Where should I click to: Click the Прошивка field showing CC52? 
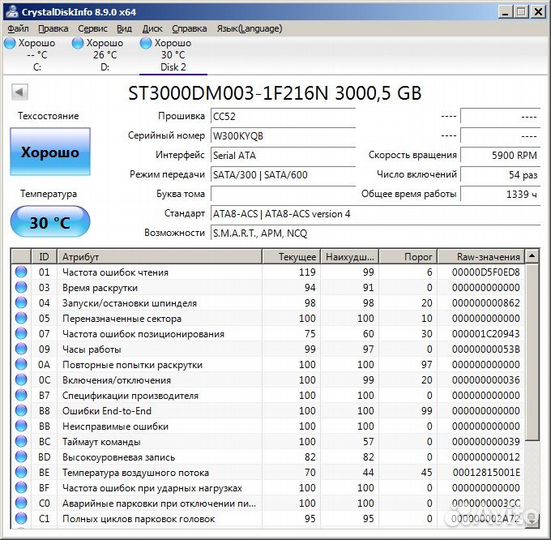tap(283, 116)
